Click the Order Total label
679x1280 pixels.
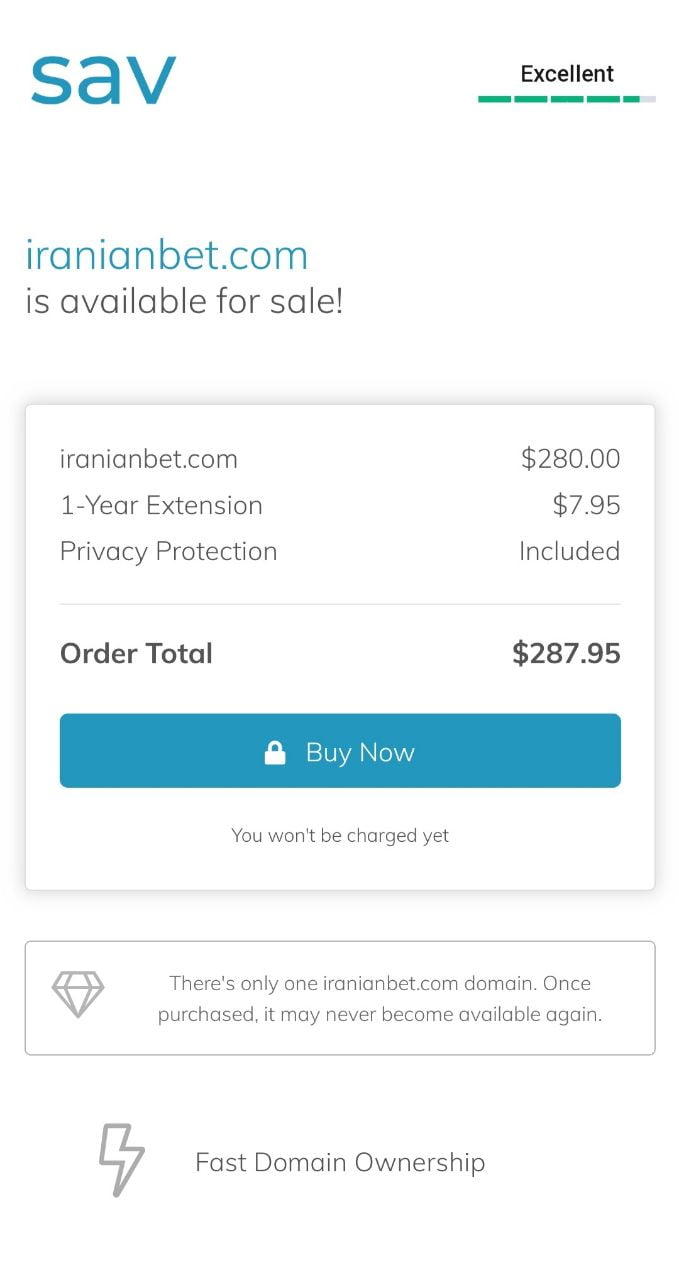tap(136, 654)
